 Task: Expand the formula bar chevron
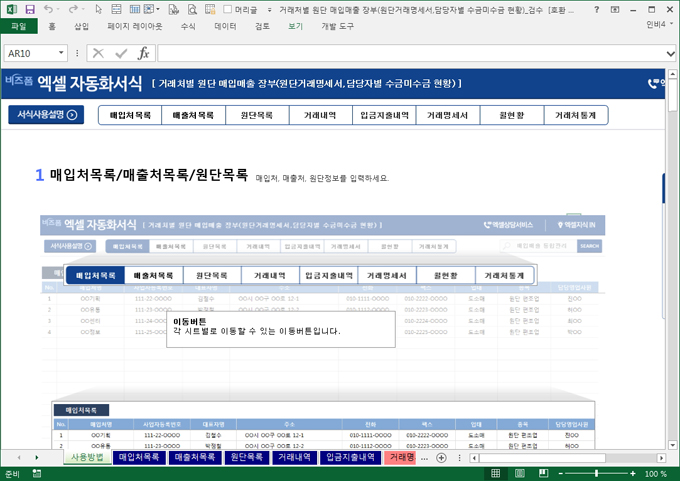[x=669, y=53]
